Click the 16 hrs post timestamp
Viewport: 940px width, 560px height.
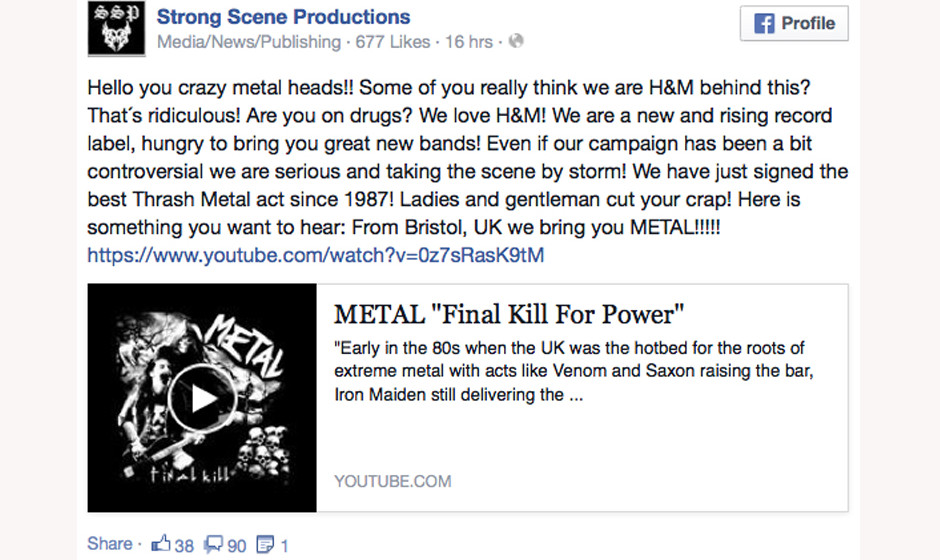pos(469,42)
